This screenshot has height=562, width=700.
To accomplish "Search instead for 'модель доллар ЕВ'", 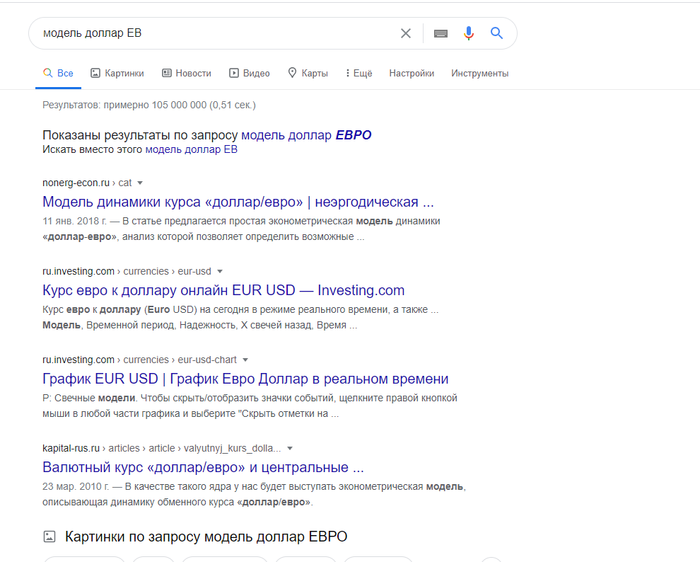I will point(192,150).
